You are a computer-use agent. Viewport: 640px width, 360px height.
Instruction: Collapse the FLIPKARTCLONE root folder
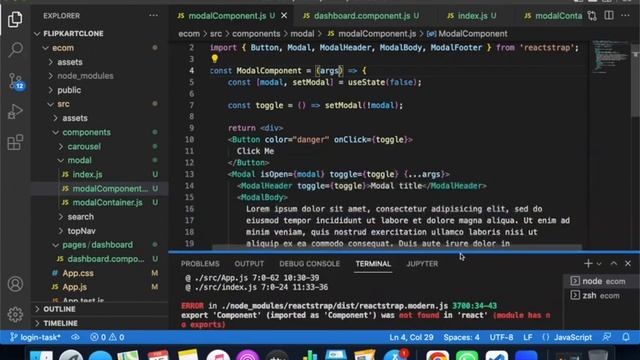[x=100, y=33]
